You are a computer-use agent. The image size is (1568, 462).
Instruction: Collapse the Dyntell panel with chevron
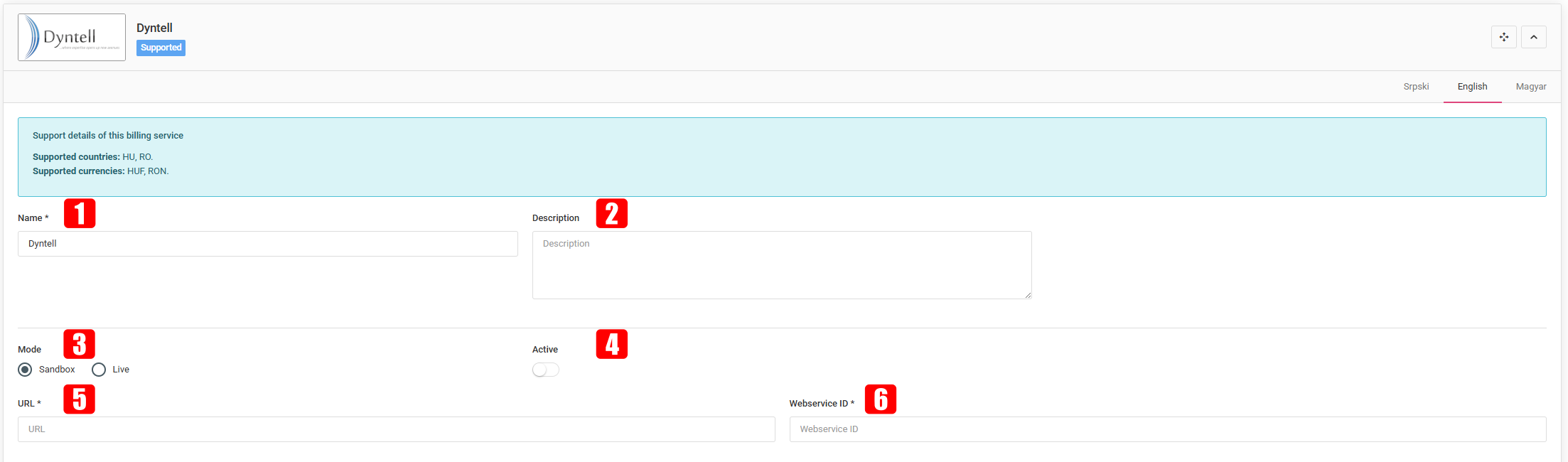(x=1534, y=37)
